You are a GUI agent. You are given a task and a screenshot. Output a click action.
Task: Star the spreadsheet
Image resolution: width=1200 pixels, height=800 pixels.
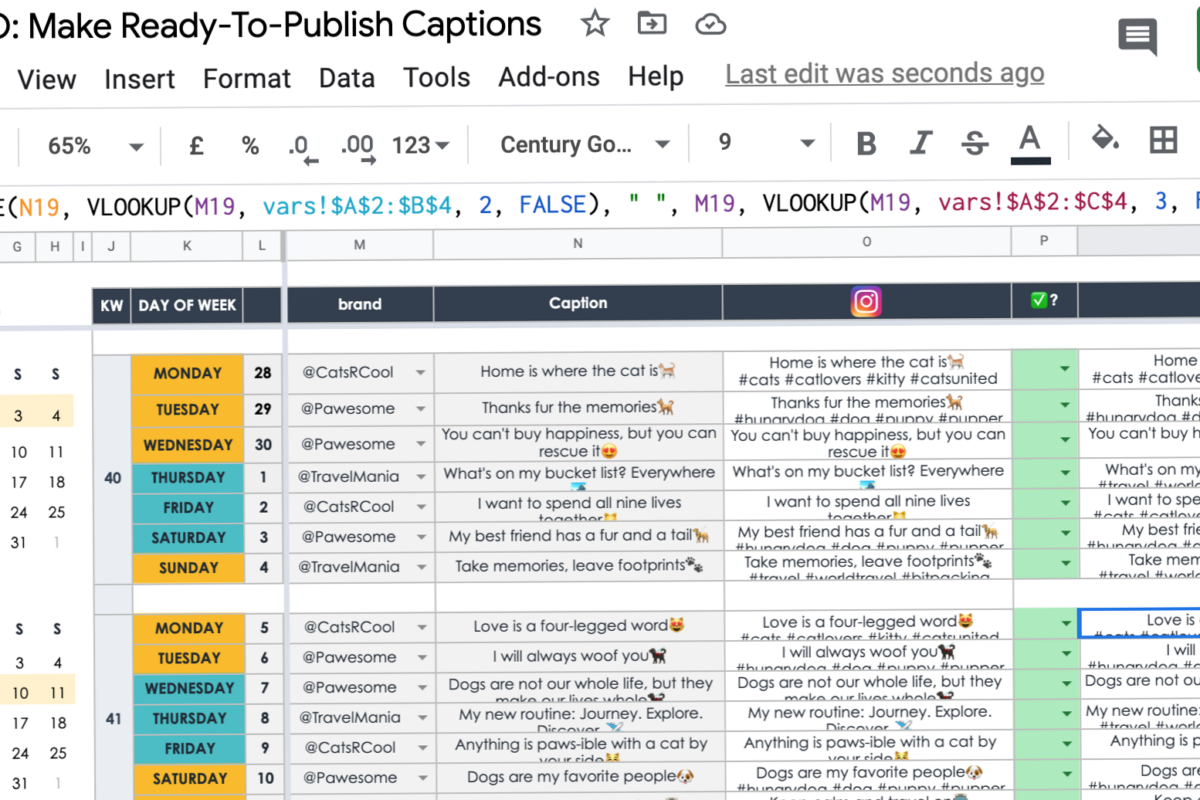(x=594, y=25)
